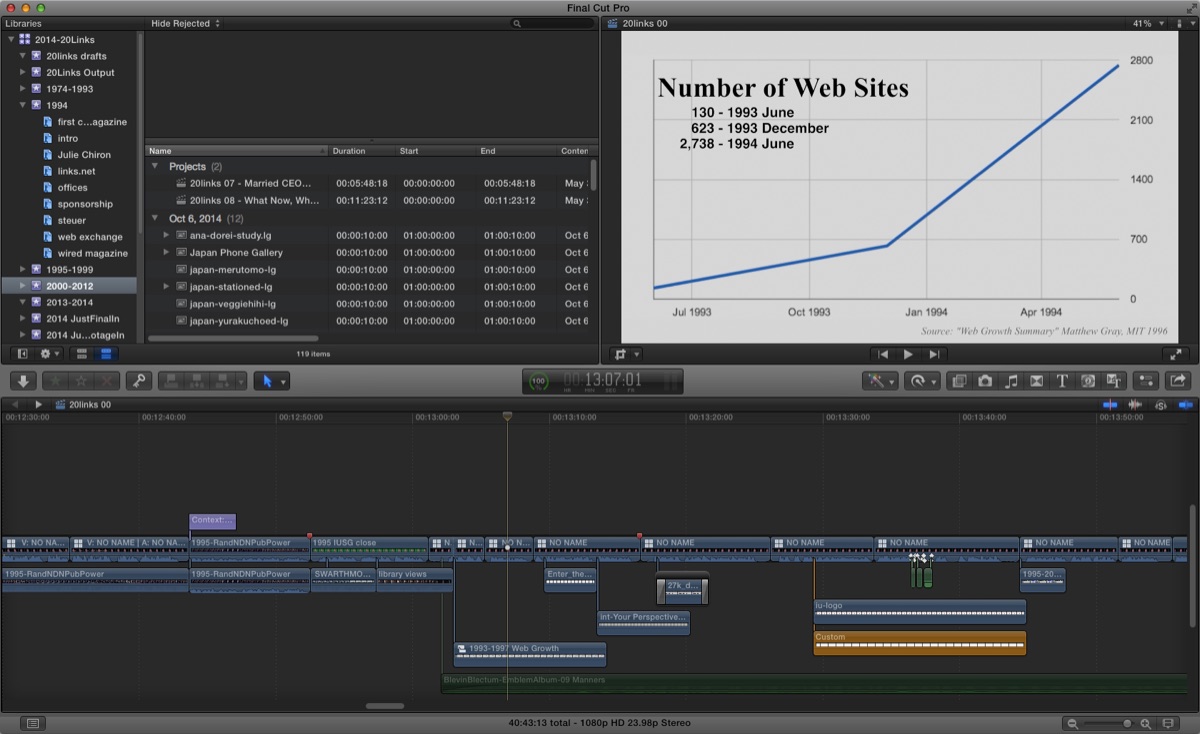Select the orange Custom clip in timeline

(x=920, y=643)
